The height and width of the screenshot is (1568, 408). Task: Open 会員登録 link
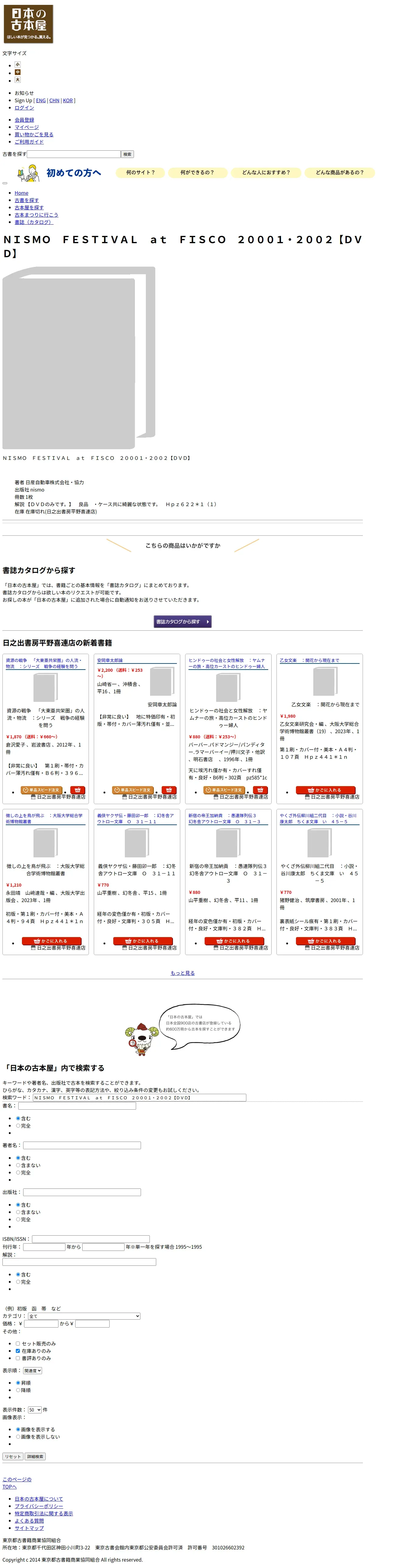[24, 120]
